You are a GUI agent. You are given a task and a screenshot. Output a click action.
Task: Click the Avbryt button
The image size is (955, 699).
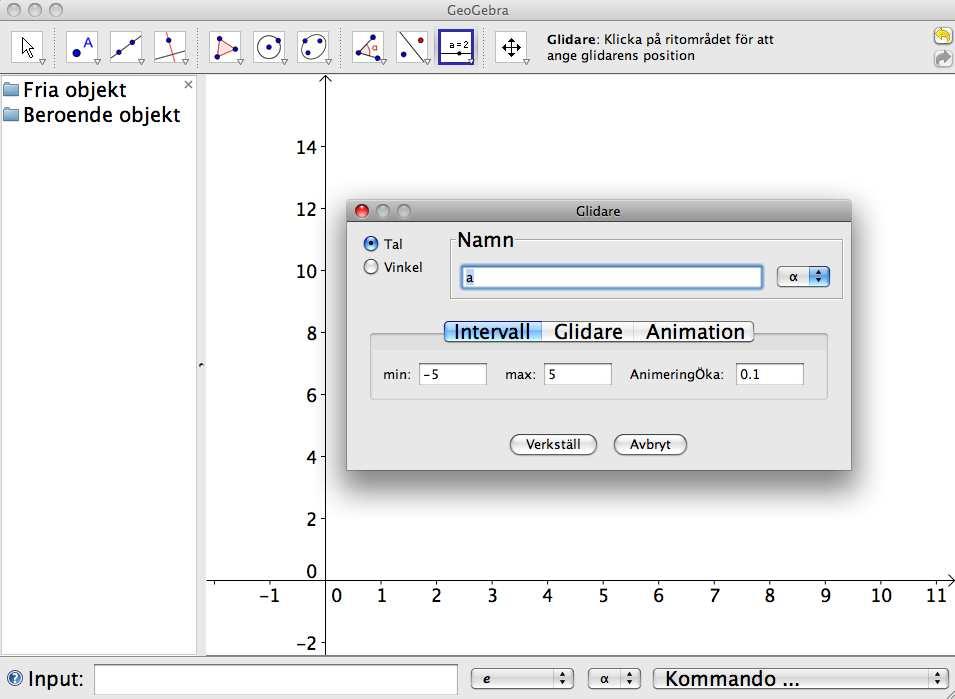point(650,444)
